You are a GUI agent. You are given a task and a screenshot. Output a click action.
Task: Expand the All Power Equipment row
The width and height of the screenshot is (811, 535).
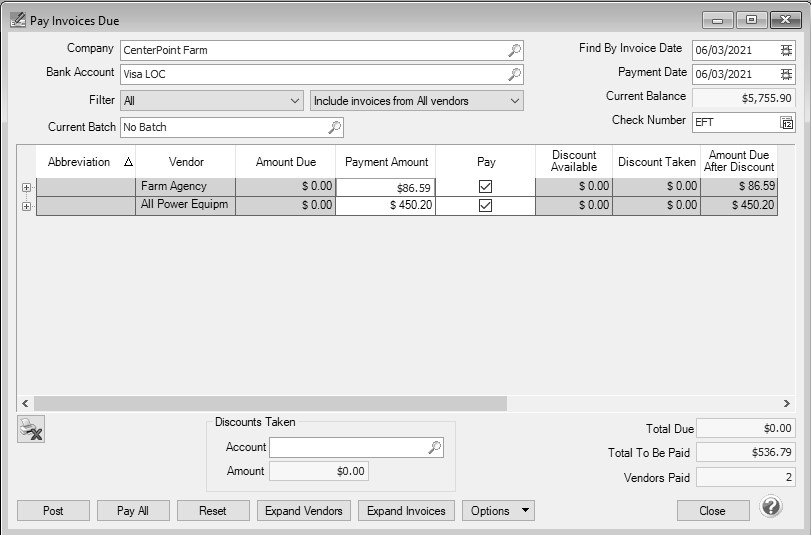click(x=26, y=206)
